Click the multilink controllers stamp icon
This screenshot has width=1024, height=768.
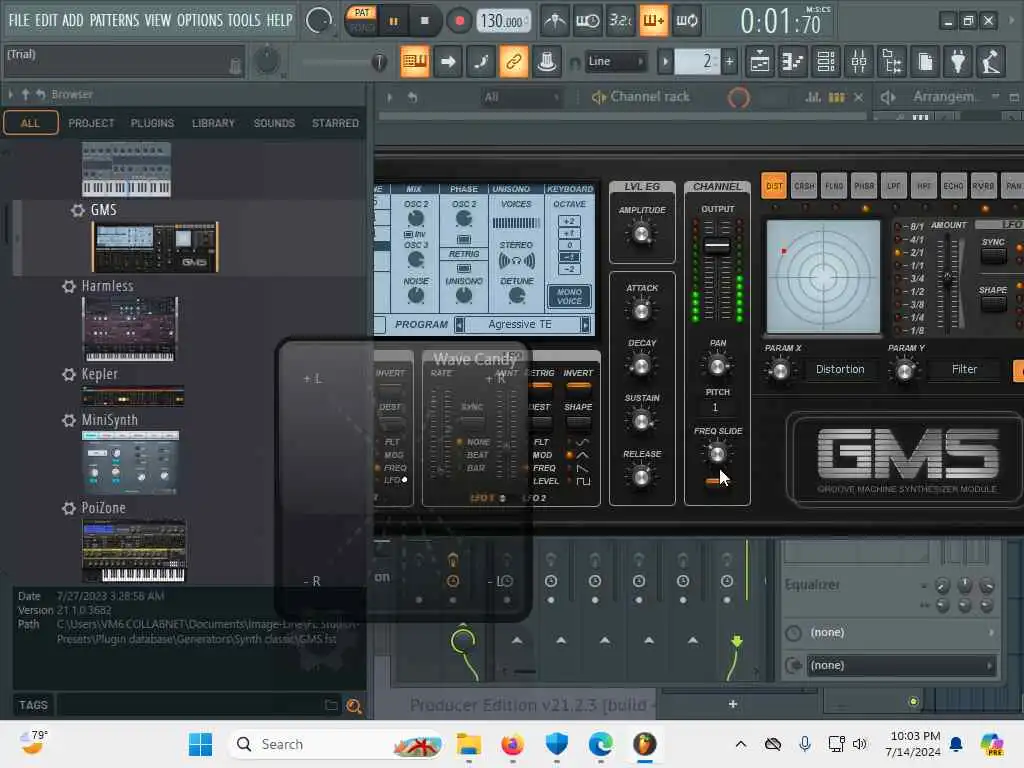click(547, 62)
